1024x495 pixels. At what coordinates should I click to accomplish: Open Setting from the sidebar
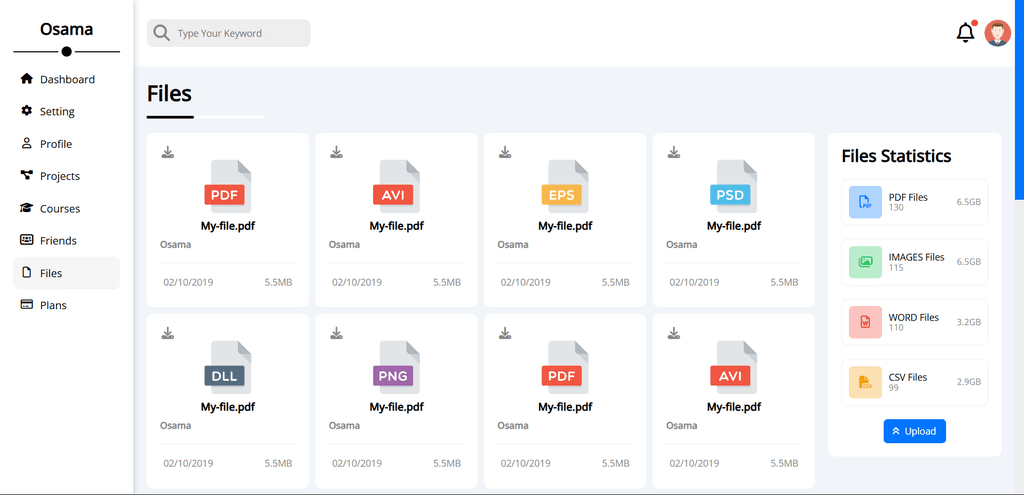click(x=67, y=112)
